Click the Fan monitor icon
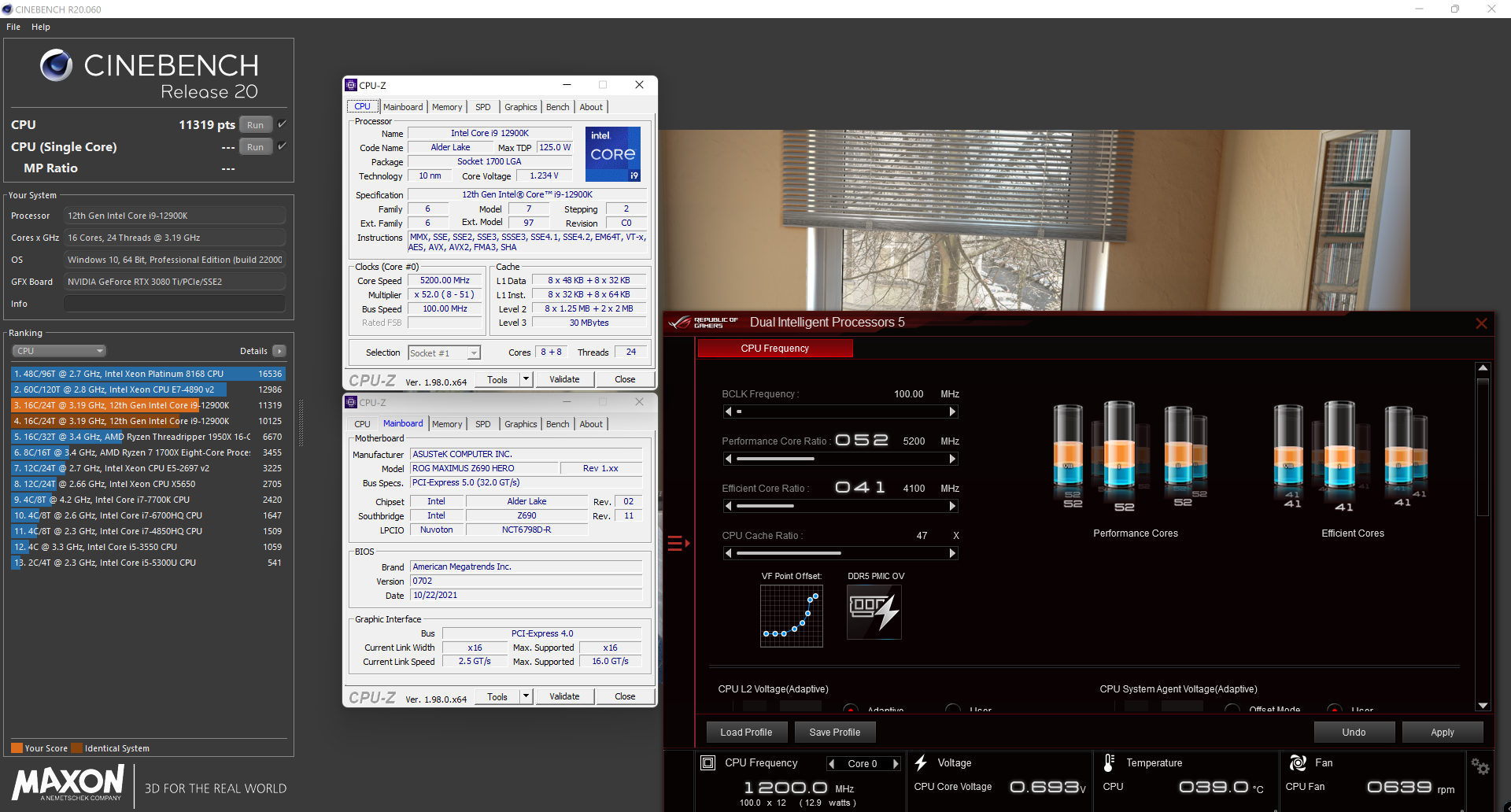 1298,762
